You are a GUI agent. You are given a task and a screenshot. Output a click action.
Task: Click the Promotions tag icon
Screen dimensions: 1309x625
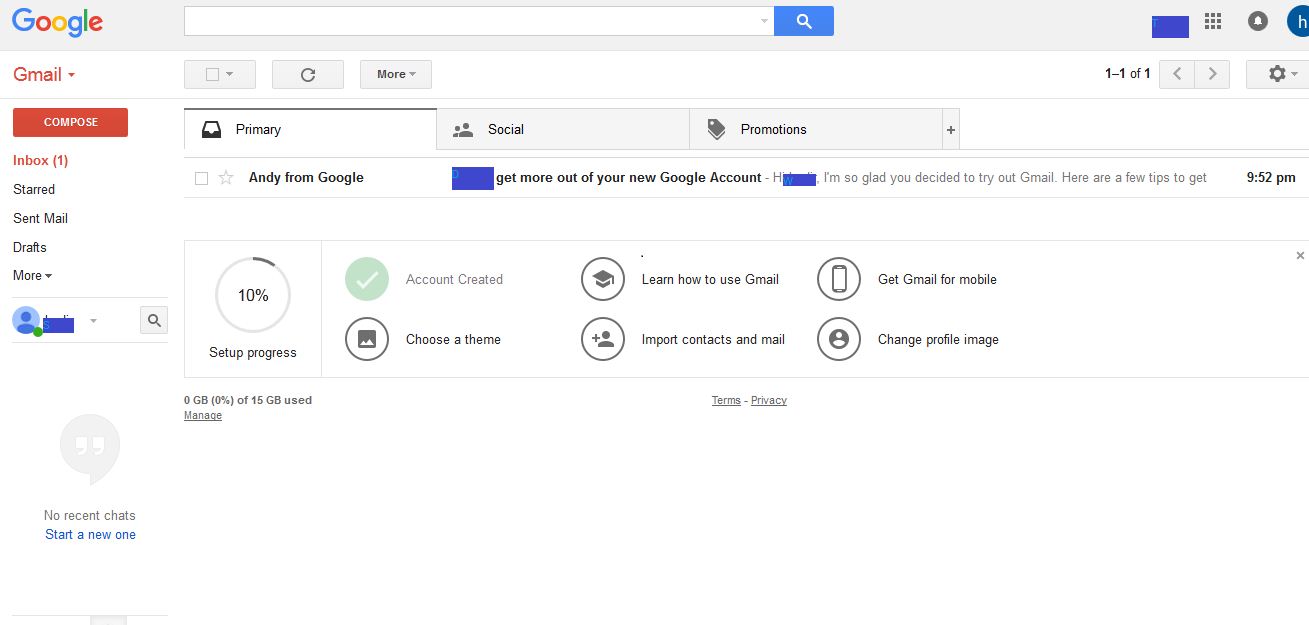716,129
